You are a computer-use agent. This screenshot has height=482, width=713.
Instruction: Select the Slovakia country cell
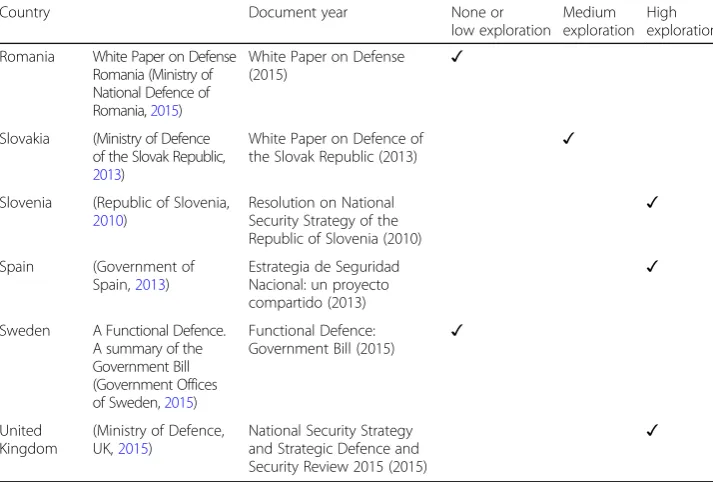25,139
